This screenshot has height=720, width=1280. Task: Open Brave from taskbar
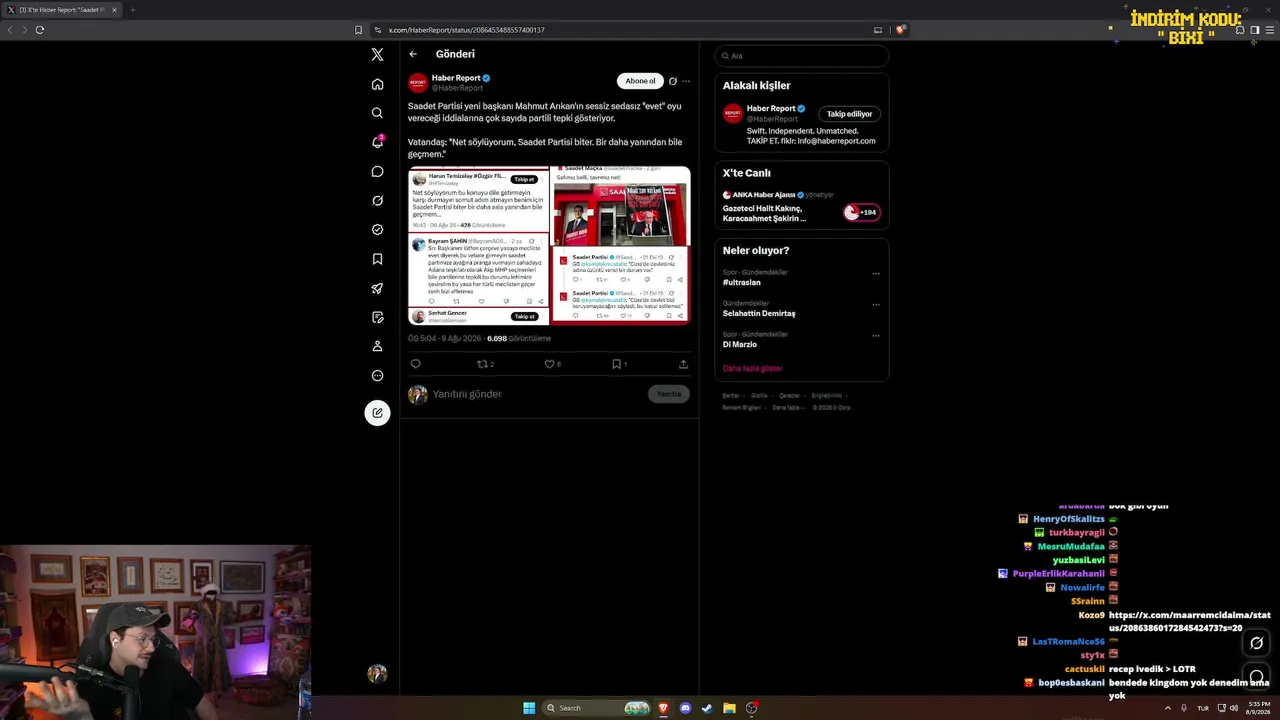click(663, 708)
